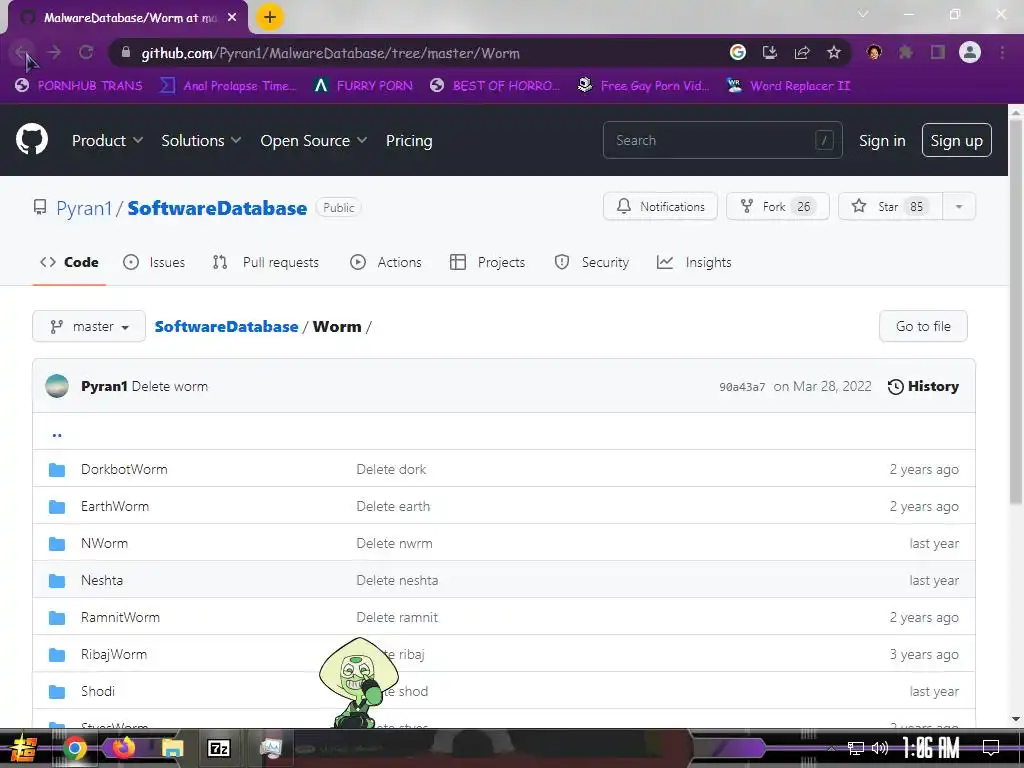Click the browser forward arrow
Image resolution: width=1024 pixels, height=768 pixels.
(x=54, y=52)
